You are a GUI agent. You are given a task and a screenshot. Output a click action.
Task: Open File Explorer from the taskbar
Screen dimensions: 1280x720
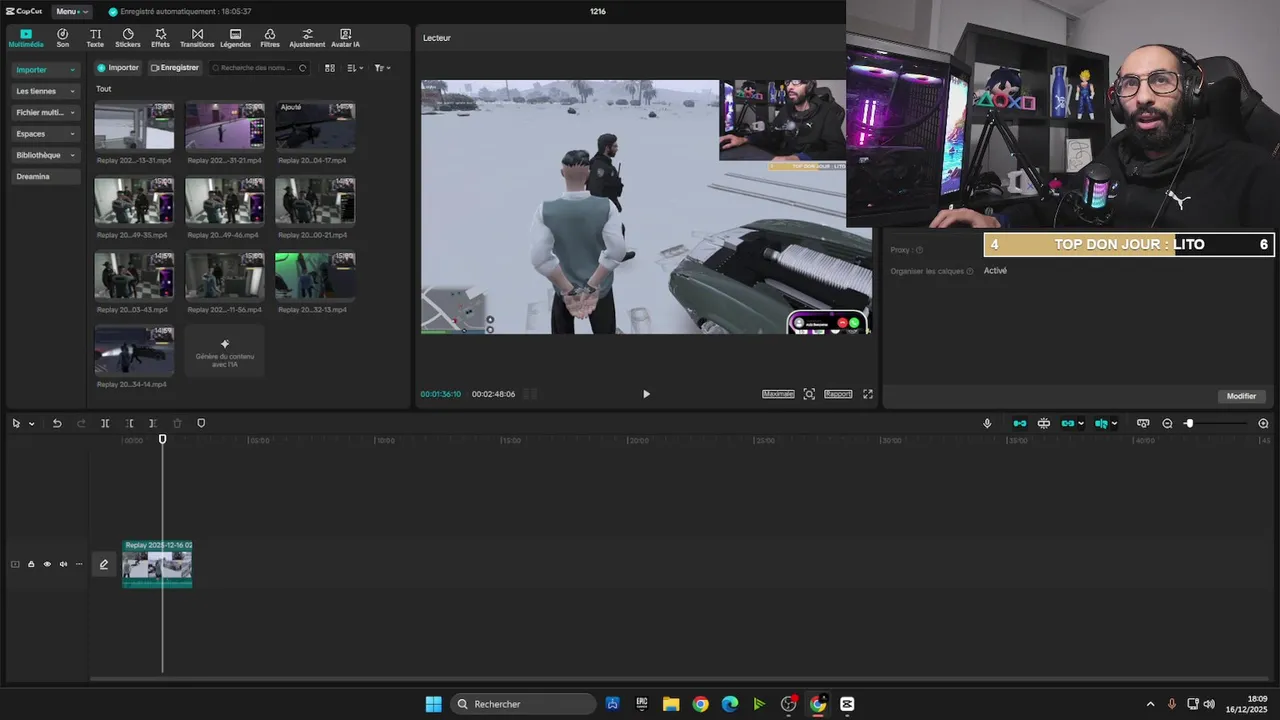pyautogui.click(x=671, y=704)
